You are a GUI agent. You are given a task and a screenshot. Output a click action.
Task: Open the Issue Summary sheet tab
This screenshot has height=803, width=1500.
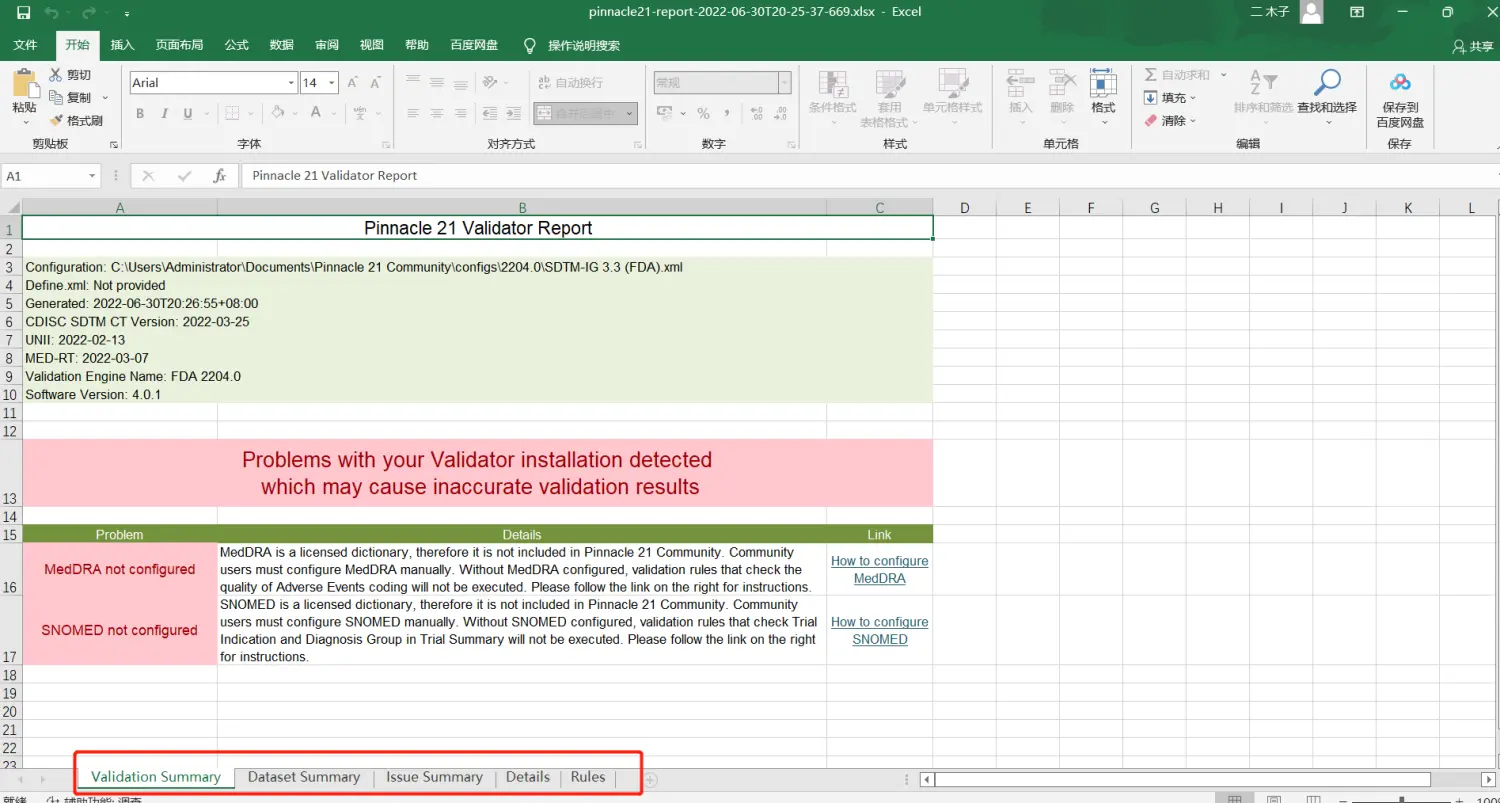[434, 777]
